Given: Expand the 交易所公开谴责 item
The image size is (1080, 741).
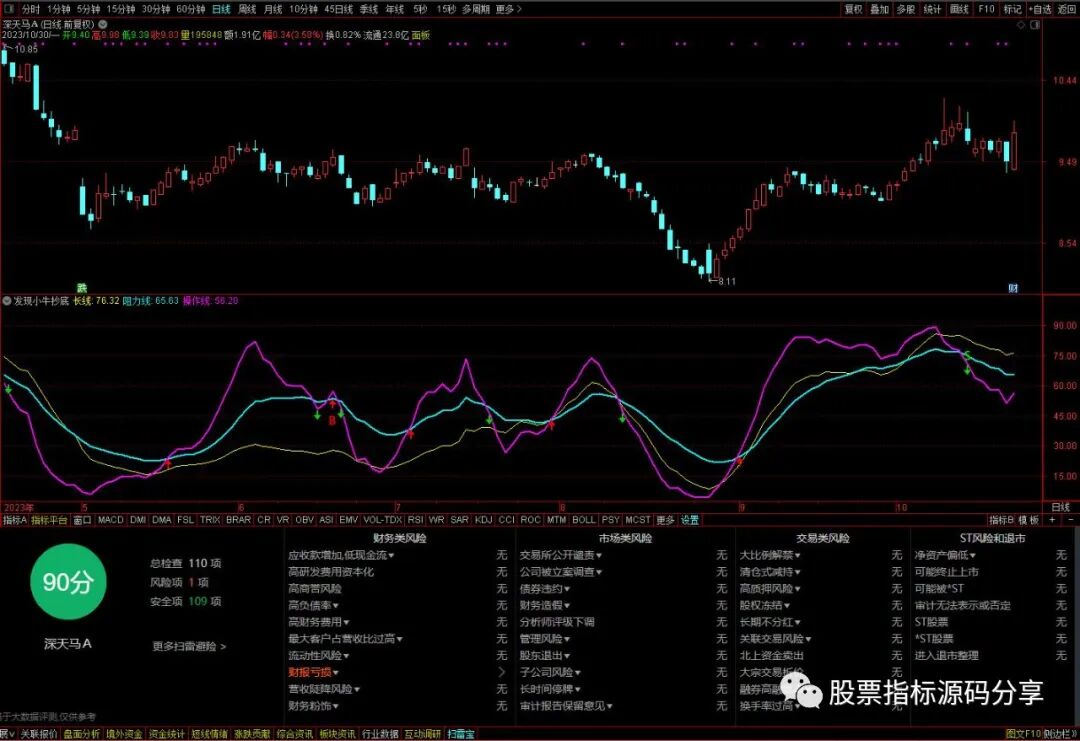Looking at the screenshot, I should pos(561,555).
